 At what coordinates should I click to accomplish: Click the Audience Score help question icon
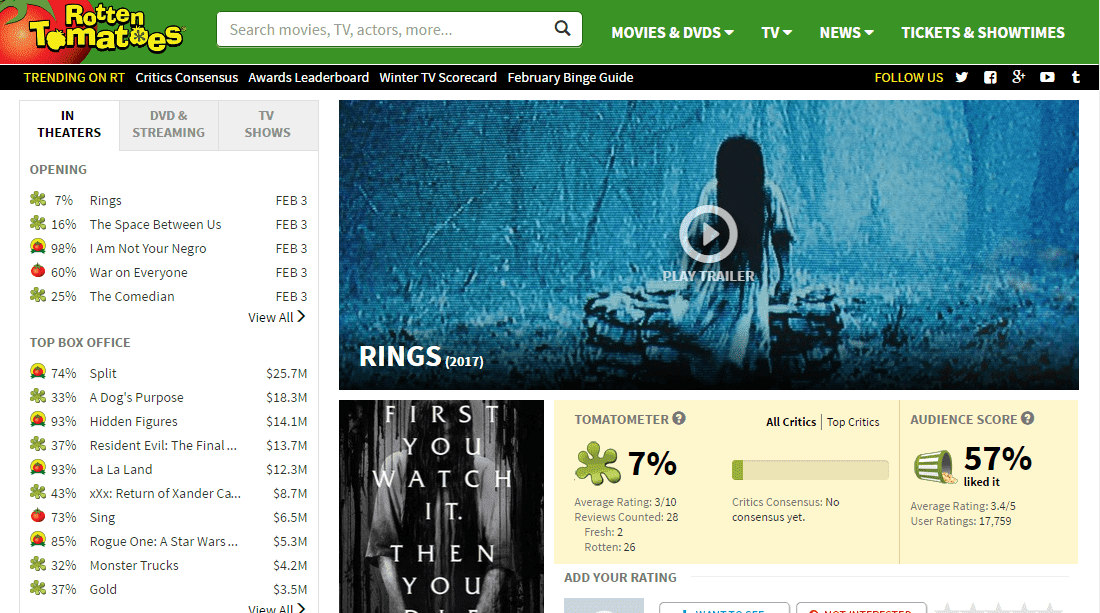[x=1027, y=419]
